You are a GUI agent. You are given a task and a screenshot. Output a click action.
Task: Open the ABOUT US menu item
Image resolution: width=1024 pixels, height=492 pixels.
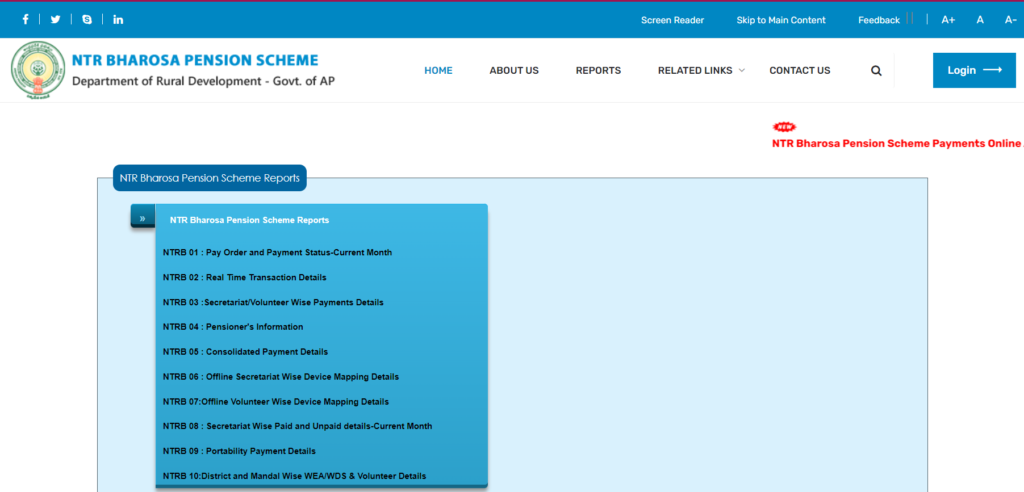tap(514, 71)
